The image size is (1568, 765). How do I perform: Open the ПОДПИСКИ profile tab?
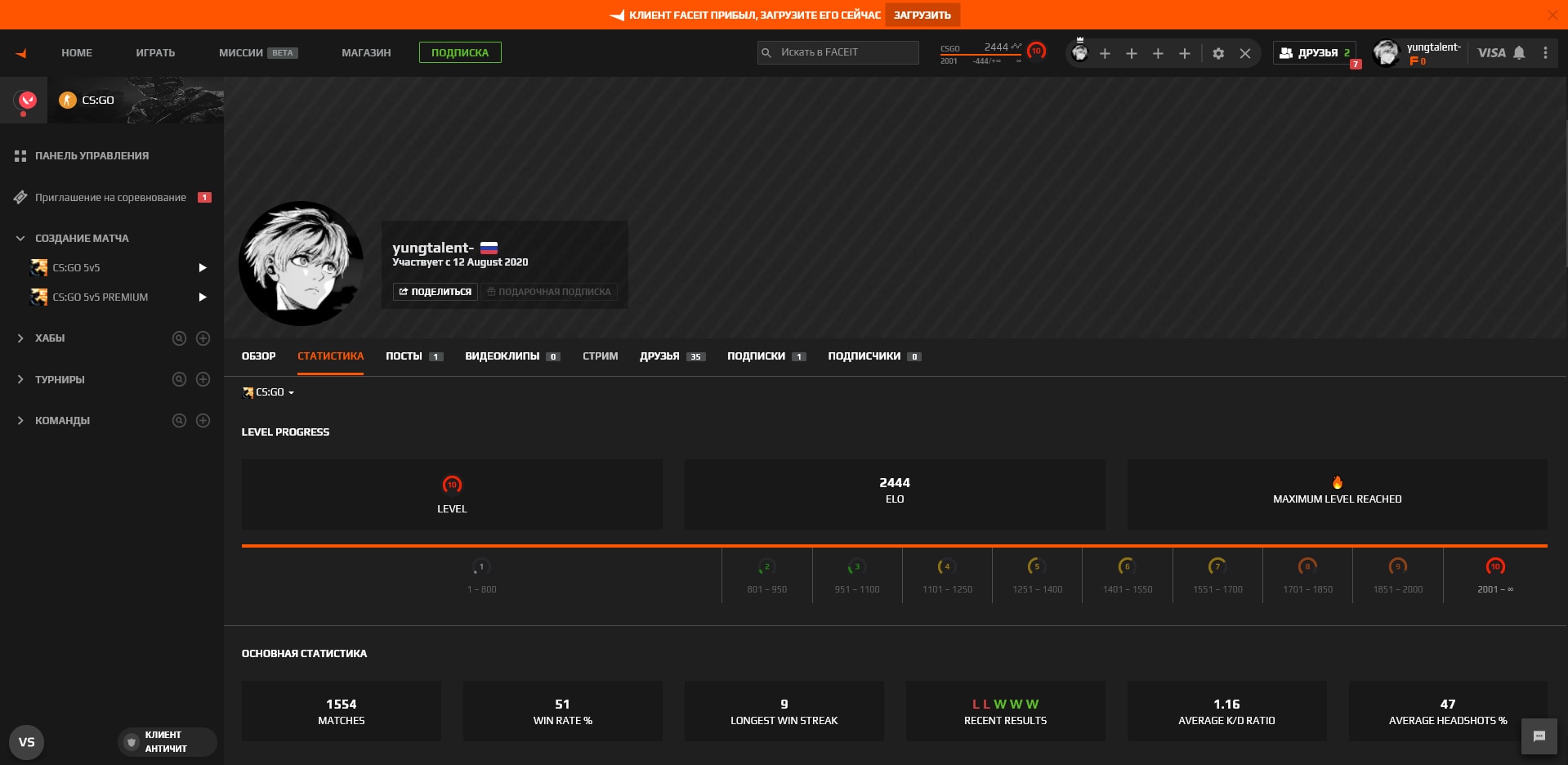[766, 356]
